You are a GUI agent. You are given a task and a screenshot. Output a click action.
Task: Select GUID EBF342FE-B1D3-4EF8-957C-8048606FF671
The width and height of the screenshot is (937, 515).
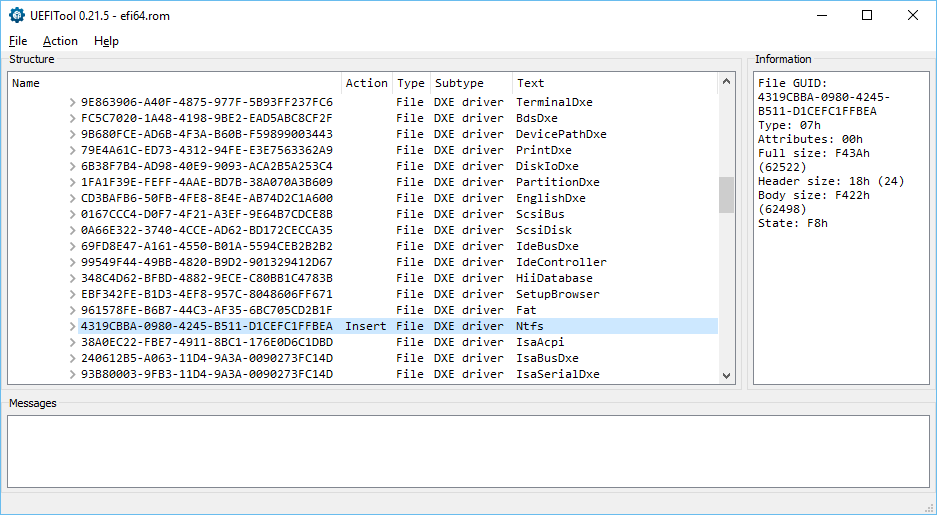(x=207, y=295)
